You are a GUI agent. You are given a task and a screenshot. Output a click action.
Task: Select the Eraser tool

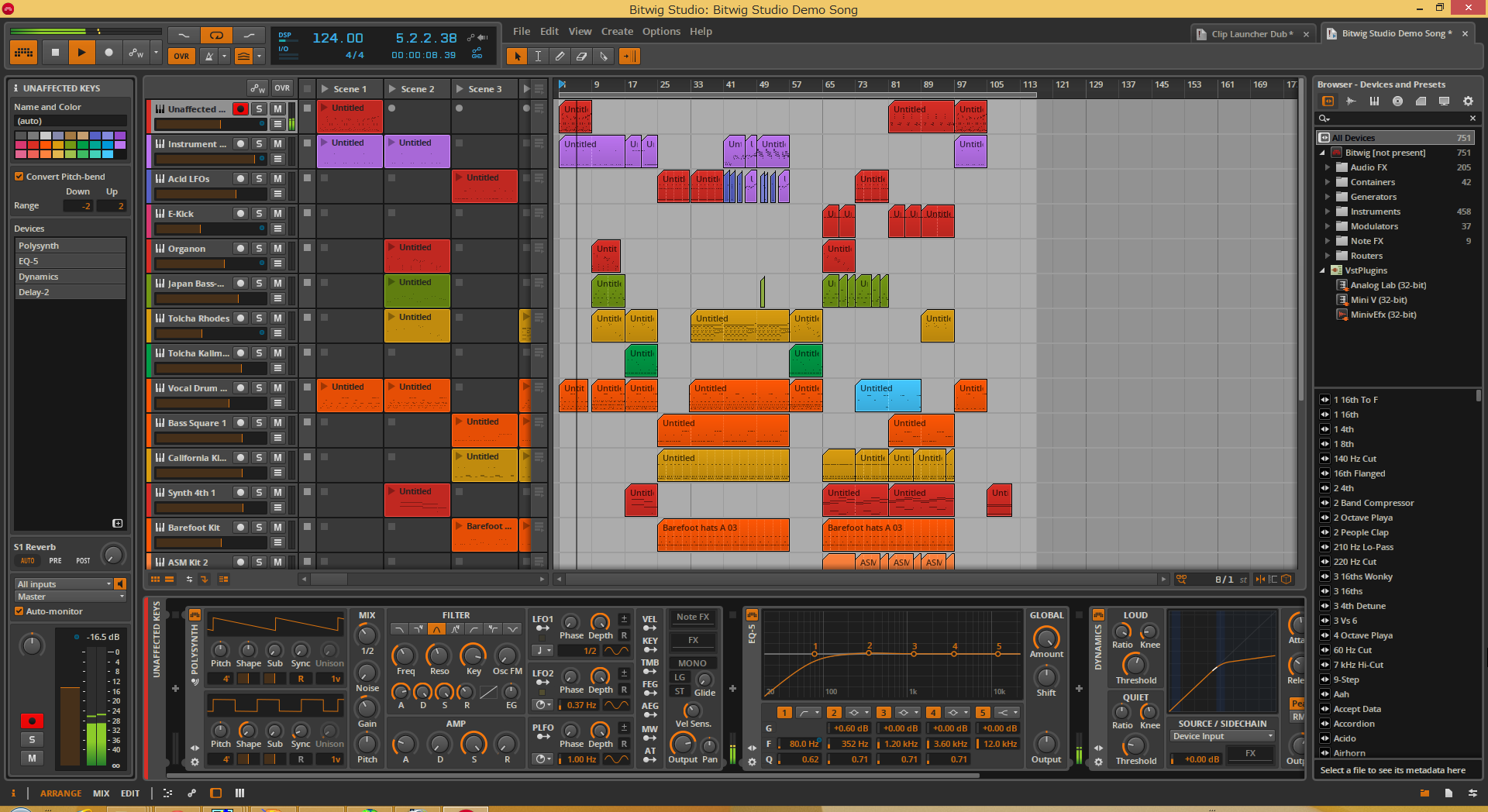click(581, 56)
